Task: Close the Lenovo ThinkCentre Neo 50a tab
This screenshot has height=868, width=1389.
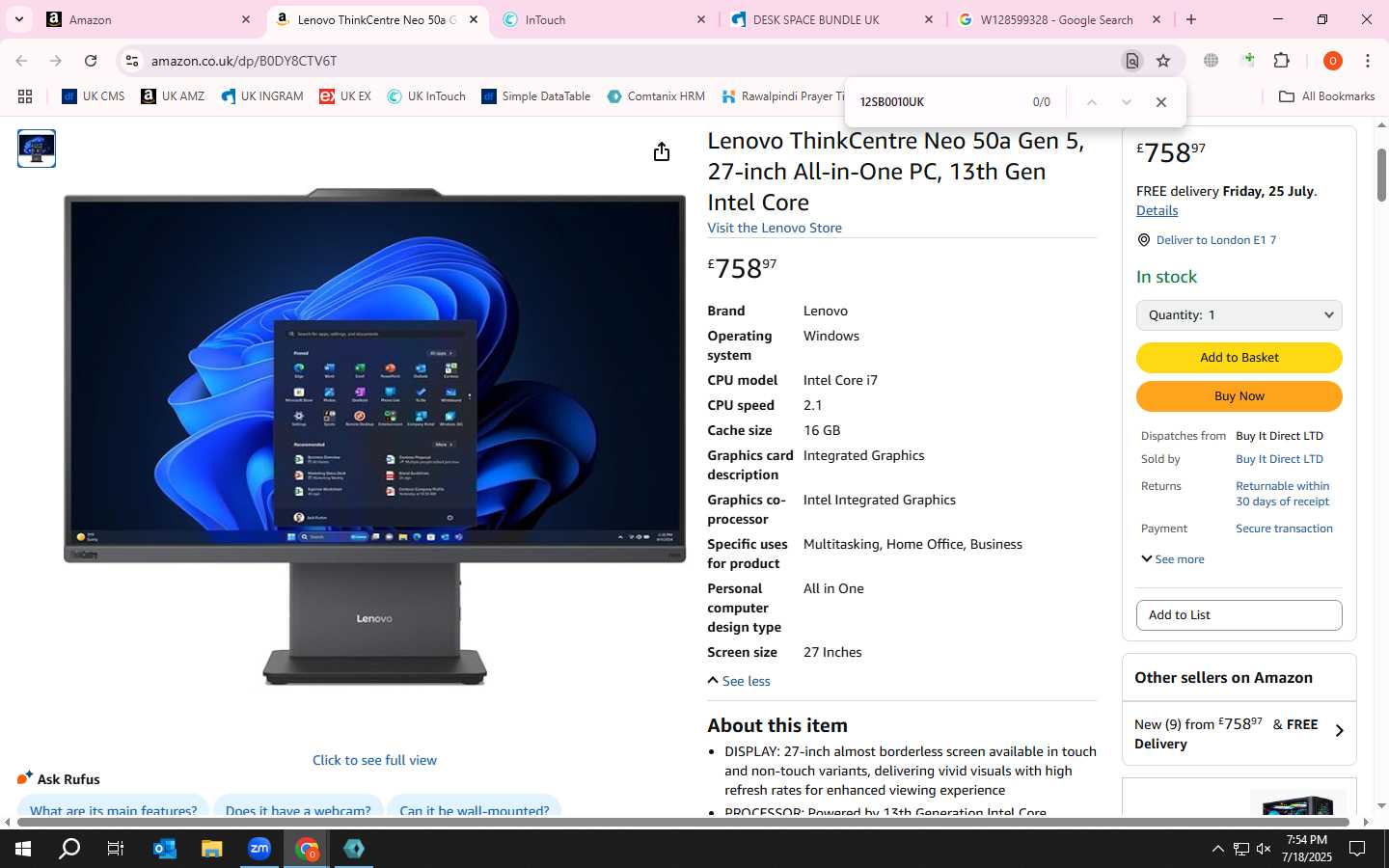Action: (x=474, y=19)
